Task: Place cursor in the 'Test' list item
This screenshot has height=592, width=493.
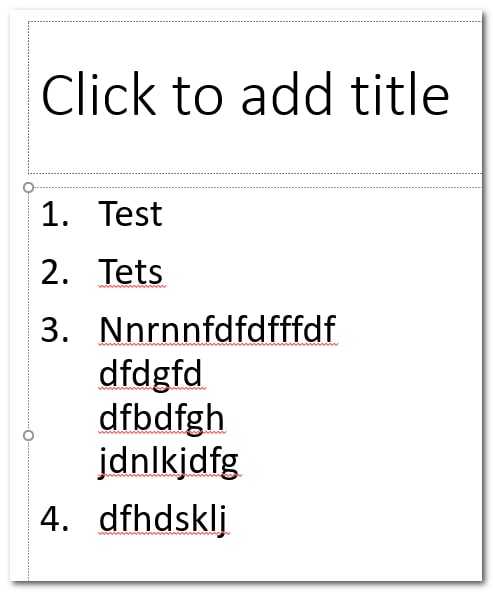Action: [130, 214]
